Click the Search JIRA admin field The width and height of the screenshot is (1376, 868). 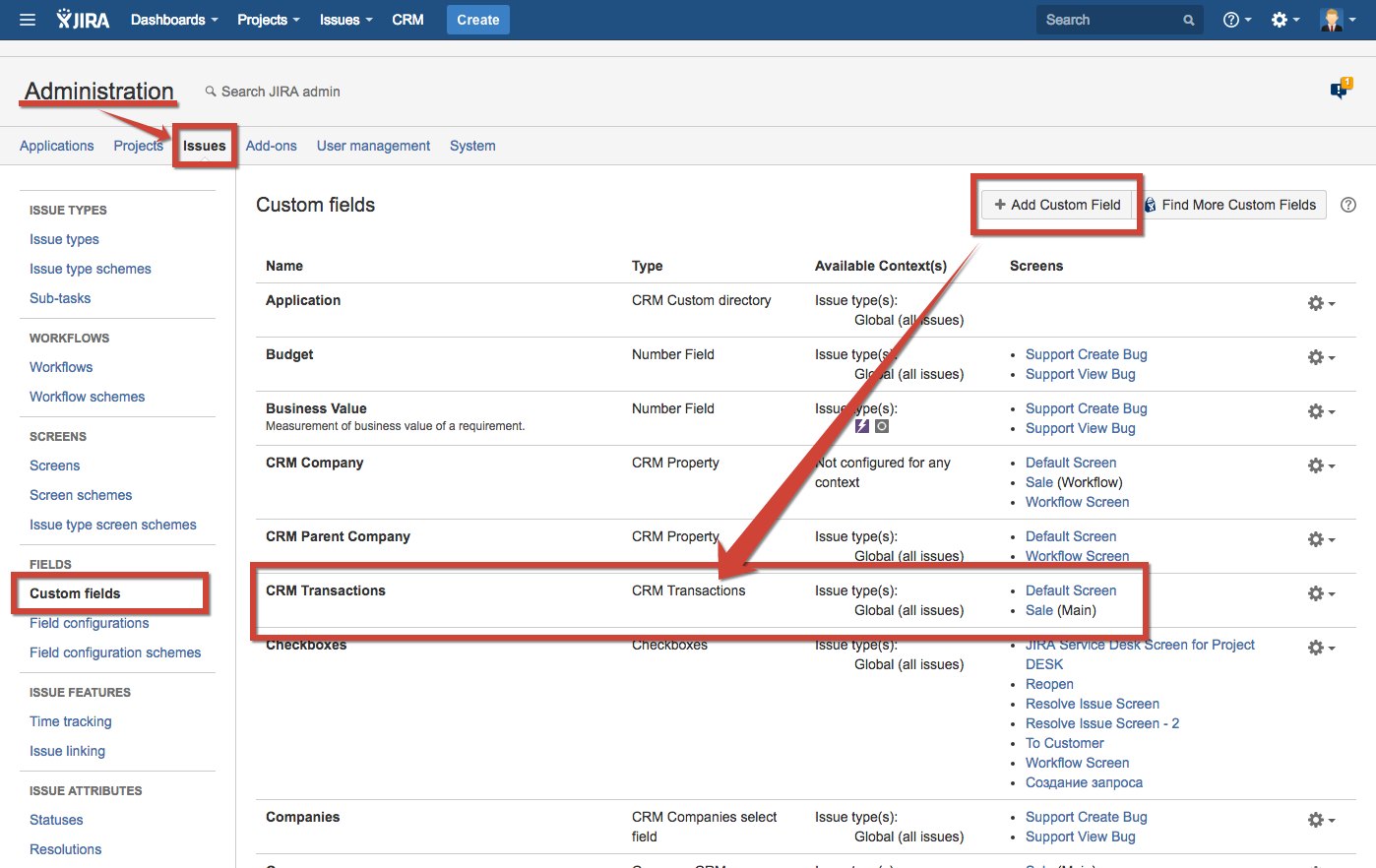pyautogui.click(x=281, y=92)
